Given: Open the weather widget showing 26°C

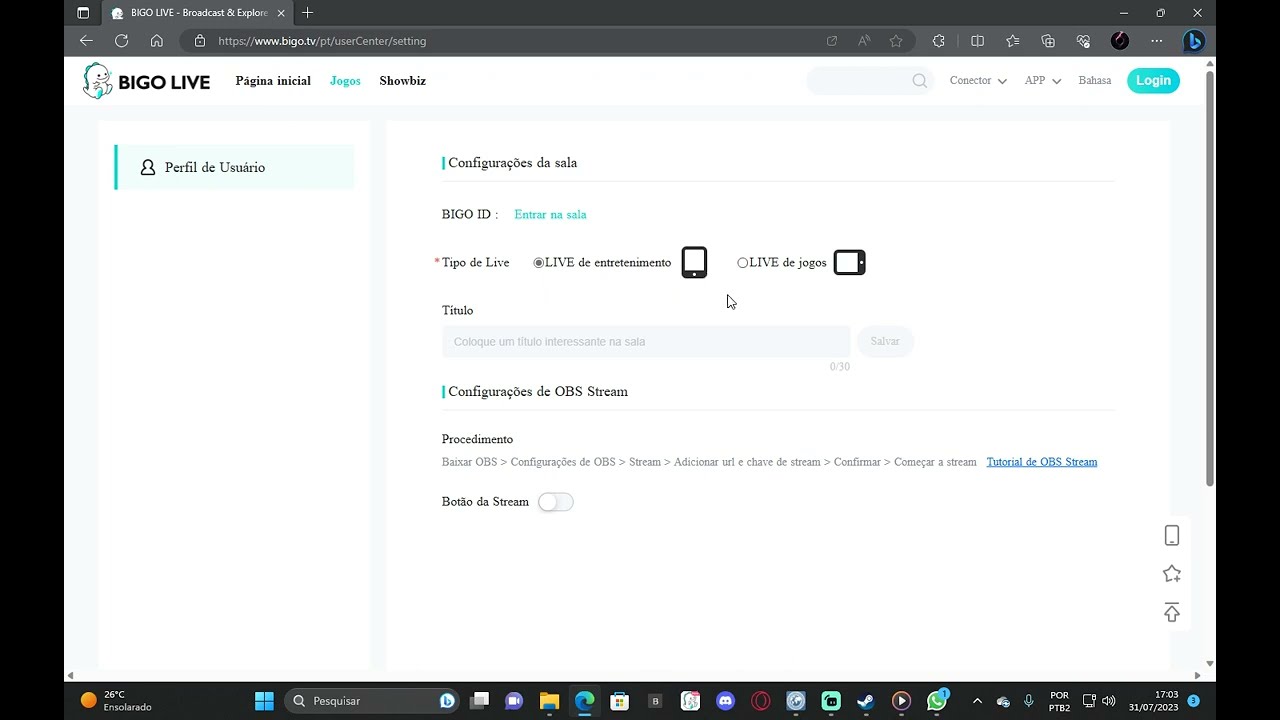Looking at the screenshot, I should 116,701.
